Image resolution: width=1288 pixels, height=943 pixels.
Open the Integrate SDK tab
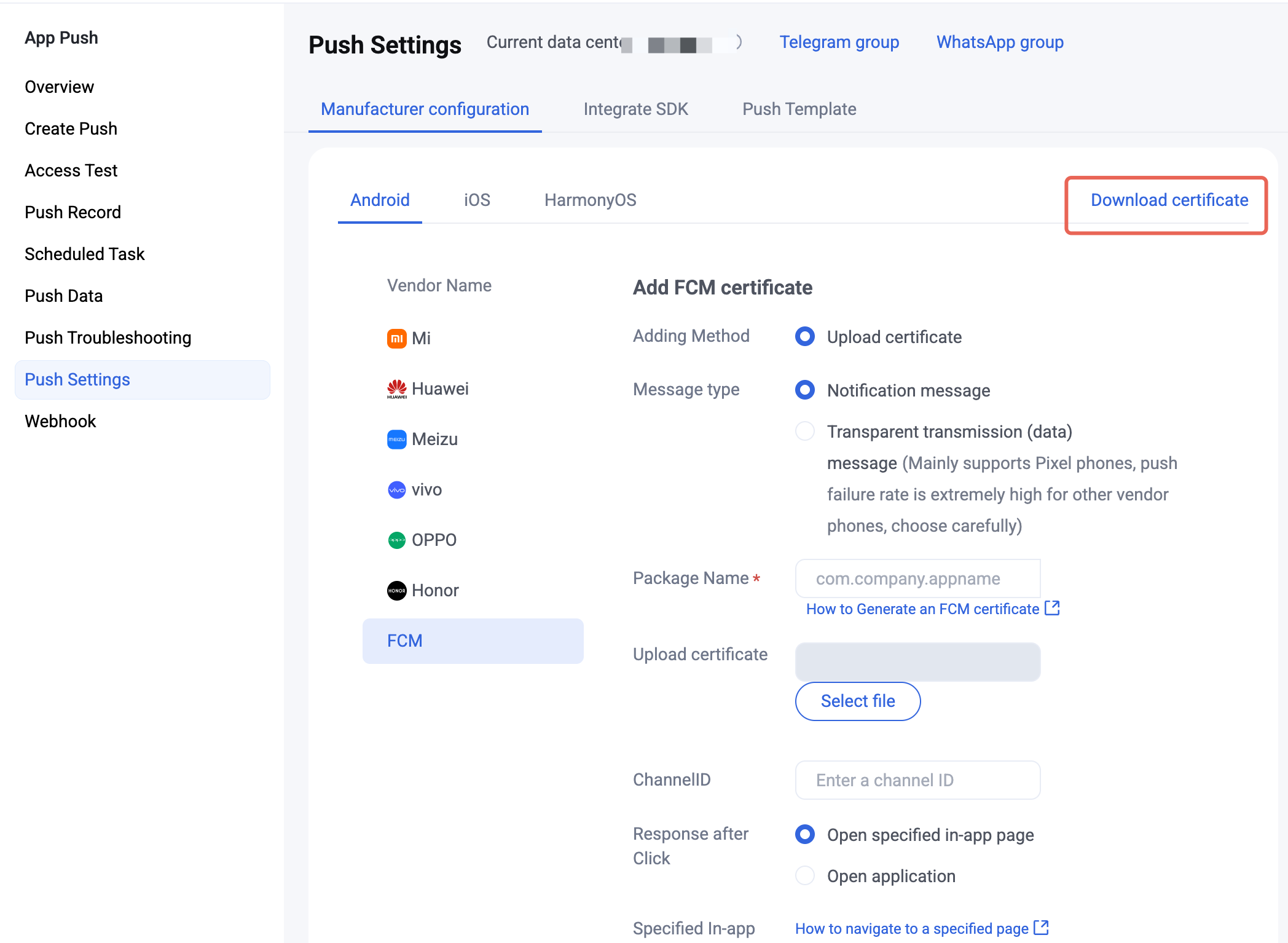pos(635,109)
